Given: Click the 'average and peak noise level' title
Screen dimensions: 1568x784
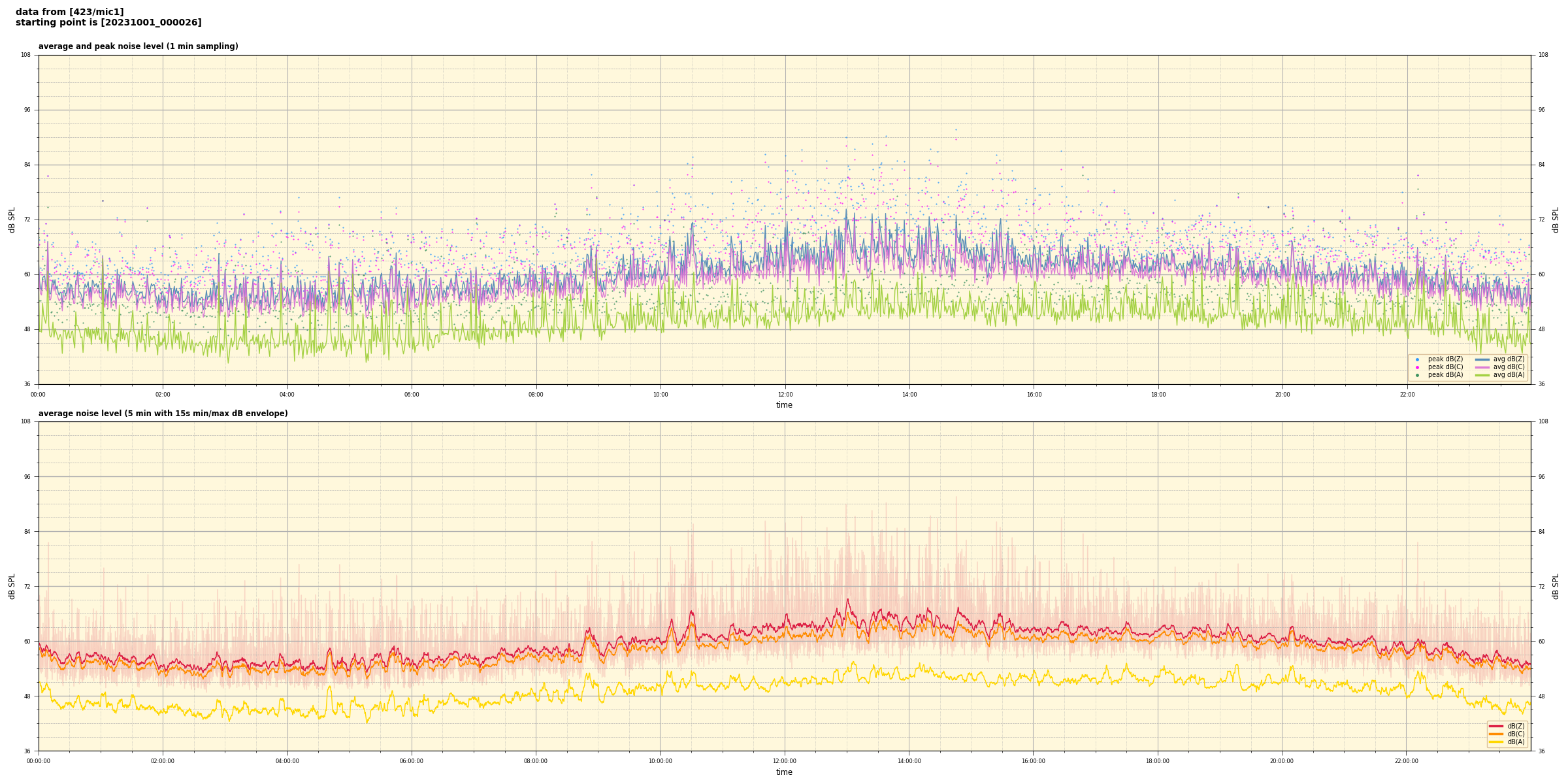Looking at the screenshot, I should pyautogui.click(x=138, y=46).
